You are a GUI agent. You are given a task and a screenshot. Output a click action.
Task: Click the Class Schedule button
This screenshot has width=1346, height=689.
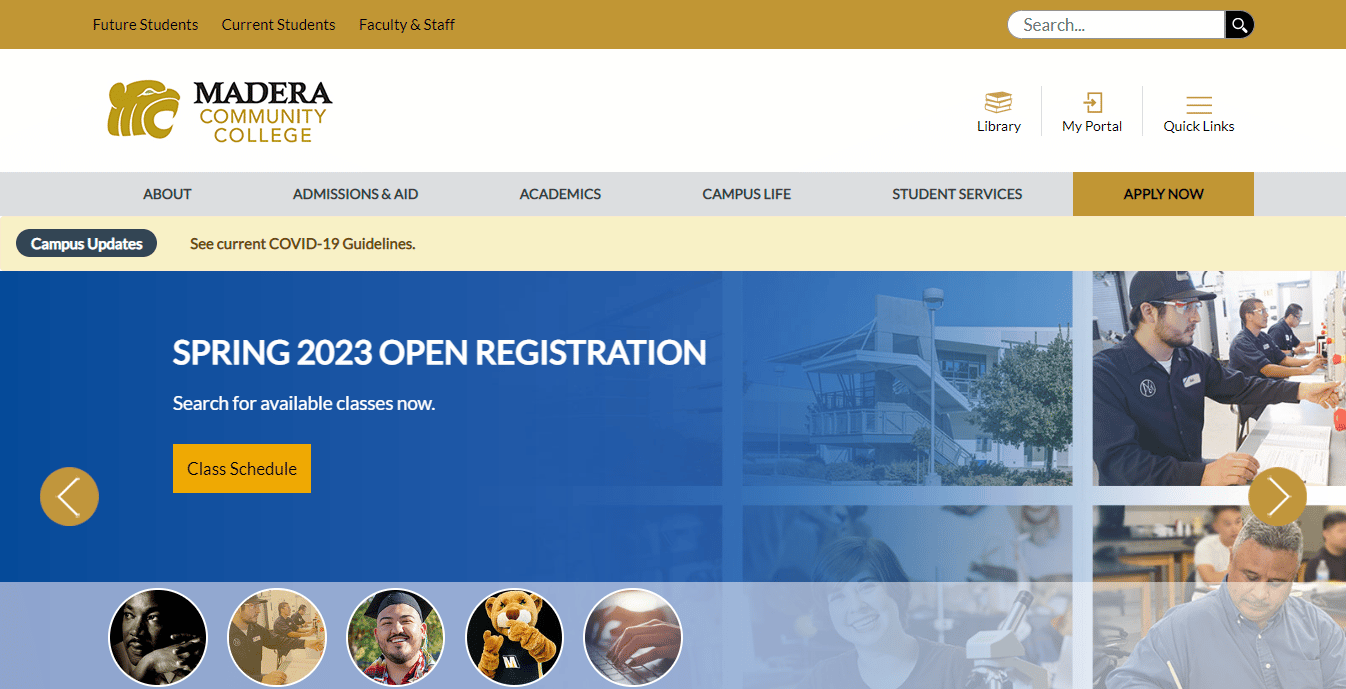click(242, 469)
